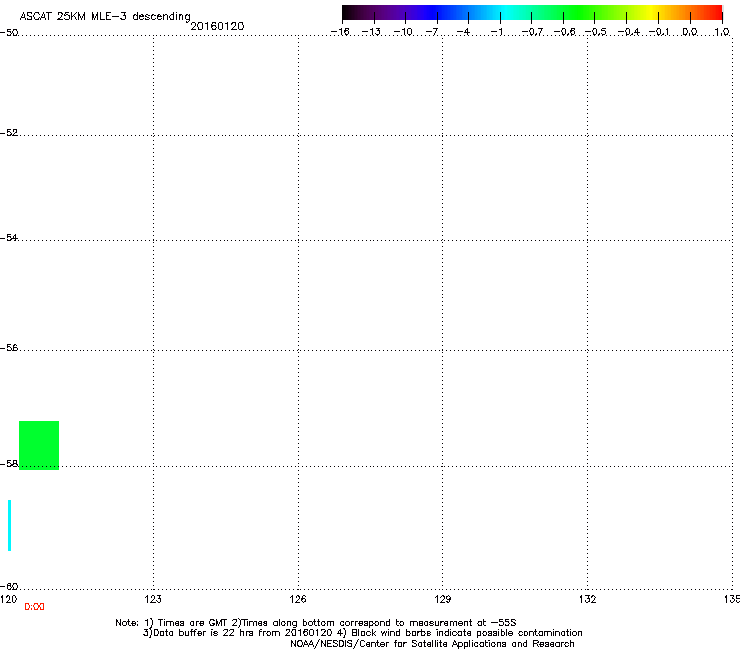
Task: Click the longitude axis label 126
Action: pos(298,599)
